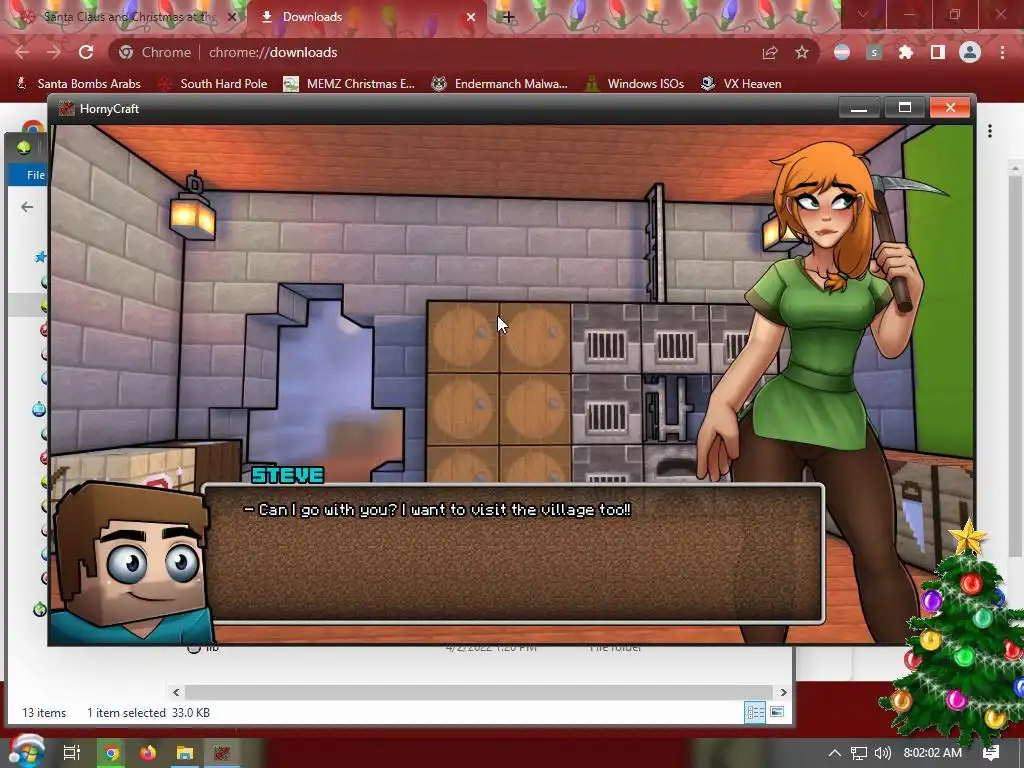Go back in Chrome navigation

click(x=22, y=52)
